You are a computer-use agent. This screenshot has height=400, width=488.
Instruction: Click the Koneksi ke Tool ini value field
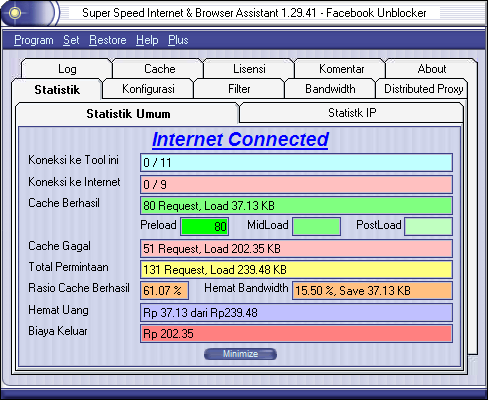click(x=296, y=163)
